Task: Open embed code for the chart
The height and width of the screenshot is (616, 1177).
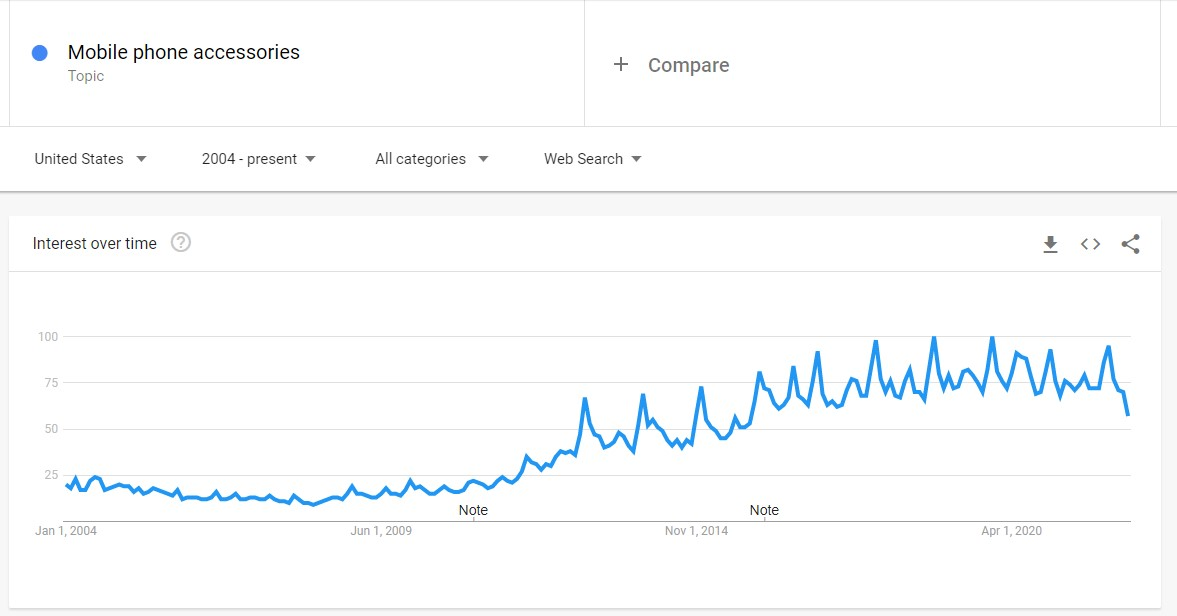Action: point(1090,244)
